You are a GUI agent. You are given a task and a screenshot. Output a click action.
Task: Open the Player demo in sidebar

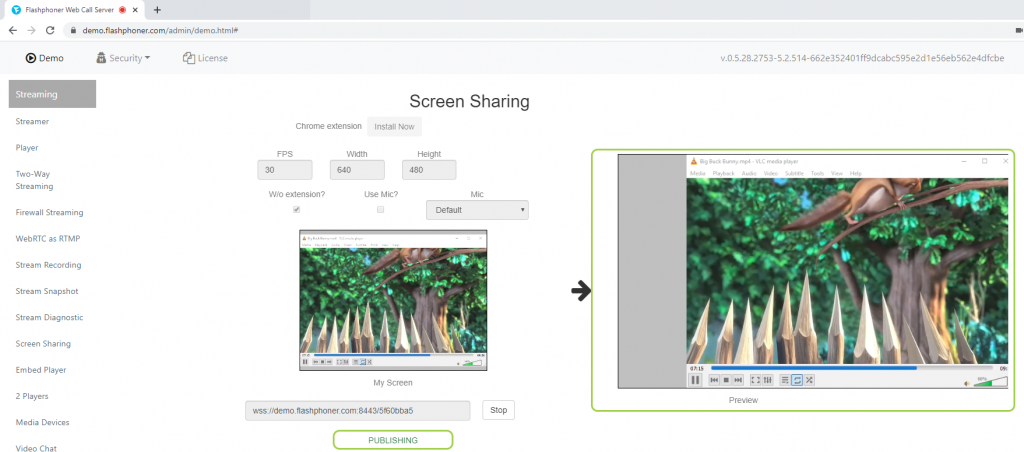coord(27,148)
